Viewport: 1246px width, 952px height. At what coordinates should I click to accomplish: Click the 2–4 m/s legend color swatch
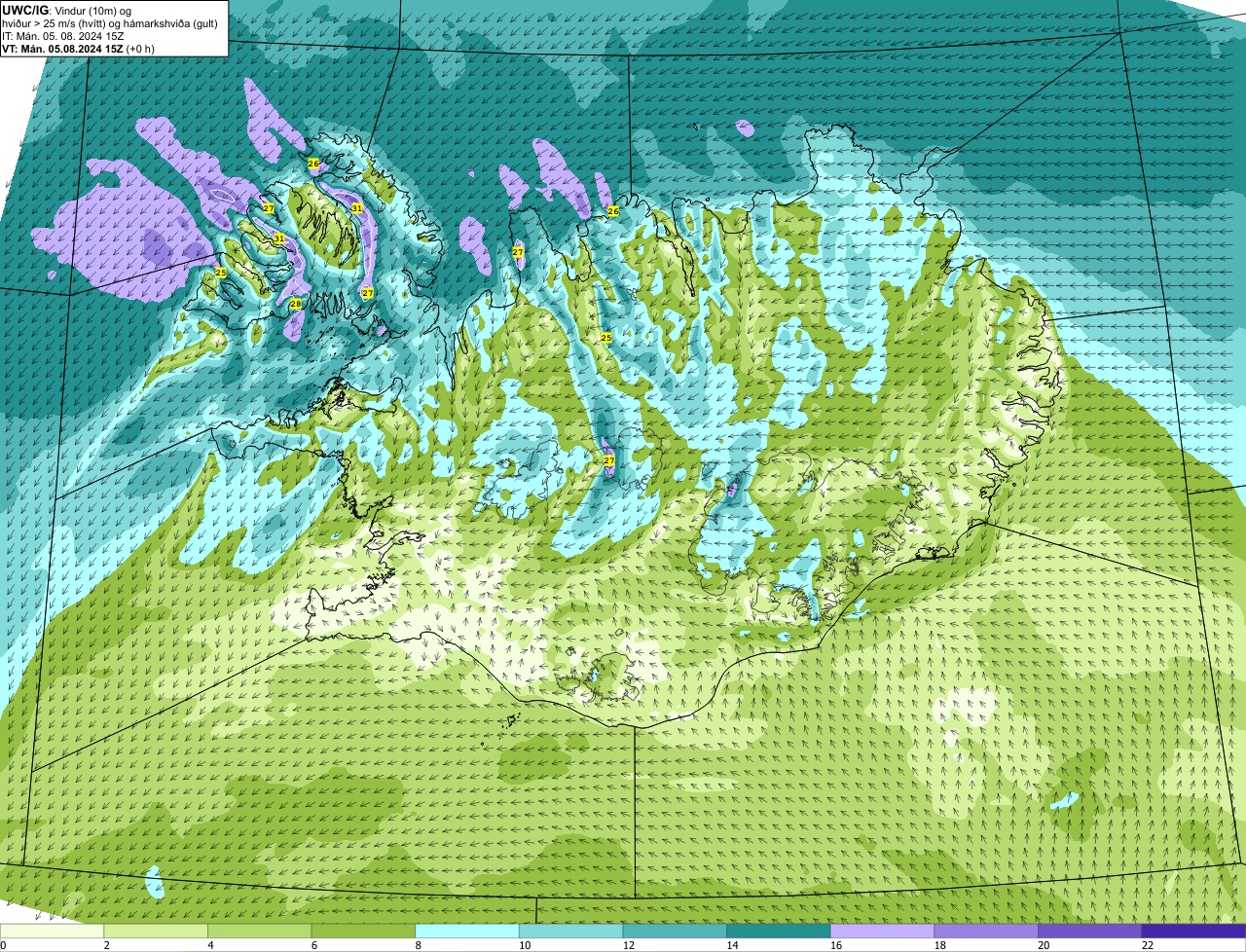(x=156, y=931)
